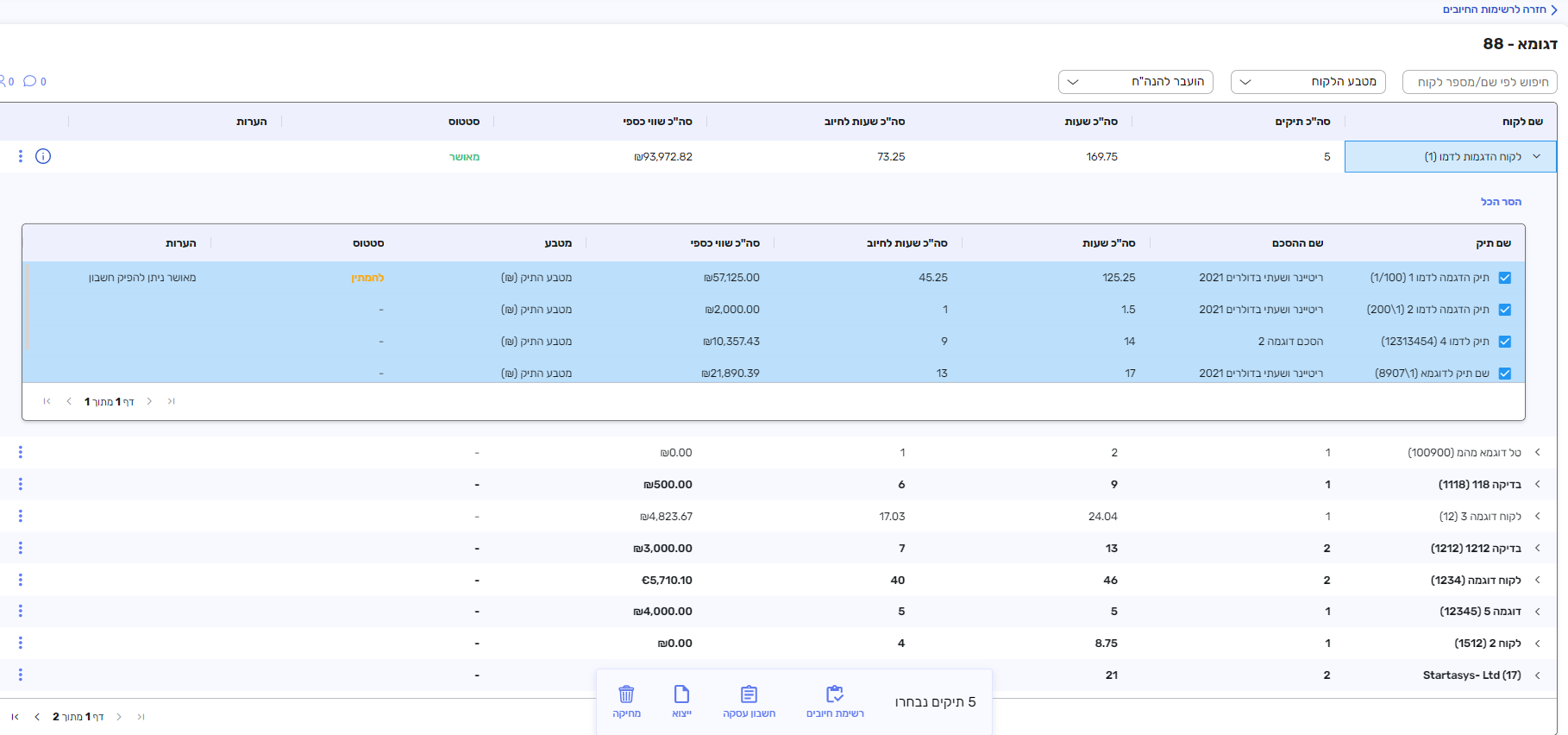The width and height of the screenshot is (1568, 735).
Task: Uncheck the checkbox for תיק לדמו 4
Action: click(1505, 342)
